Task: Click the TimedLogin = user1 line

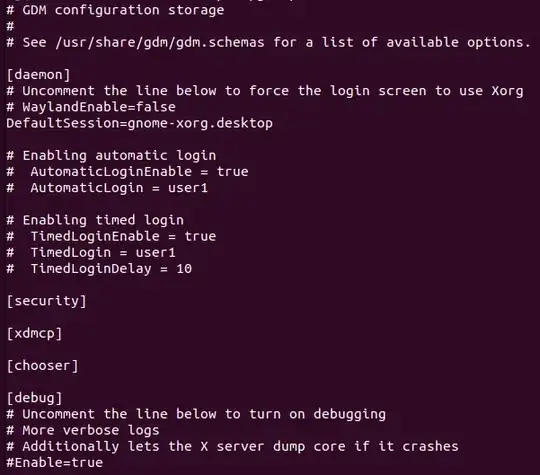Action: tap(91, 252)
